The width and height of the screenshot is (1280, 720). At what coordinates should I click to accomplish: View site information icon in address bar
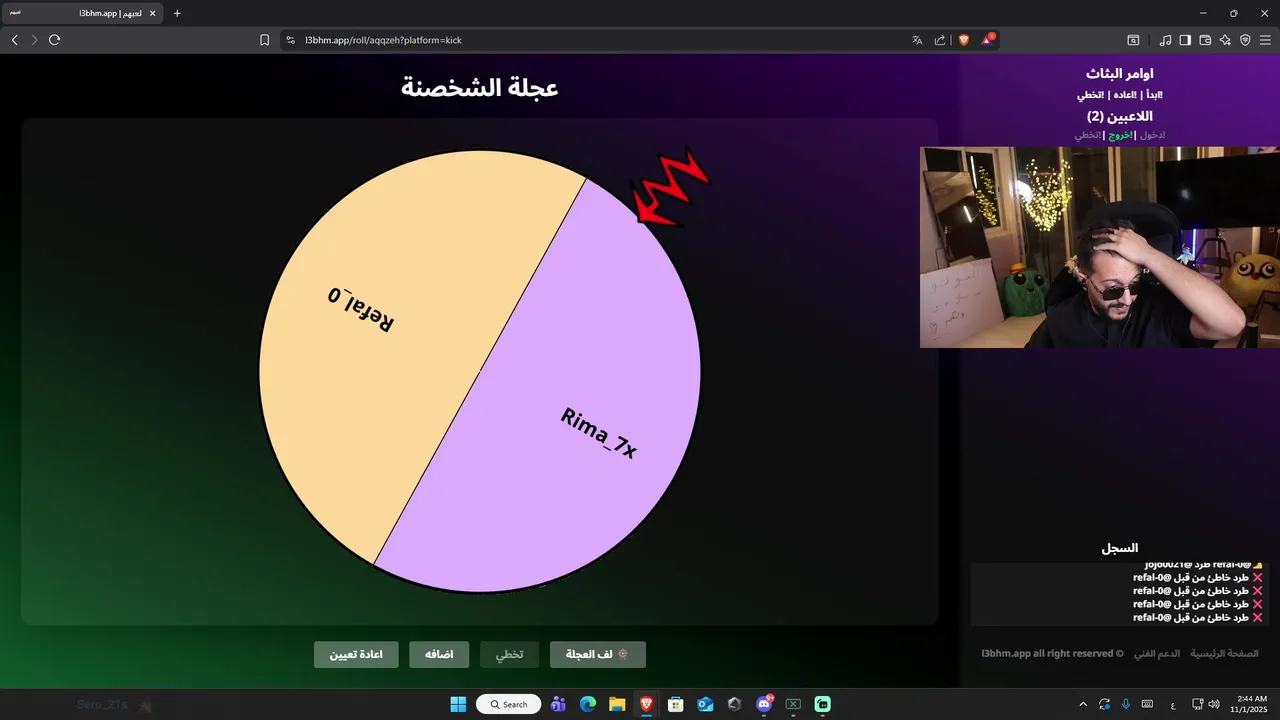click(x=290, y=40)
